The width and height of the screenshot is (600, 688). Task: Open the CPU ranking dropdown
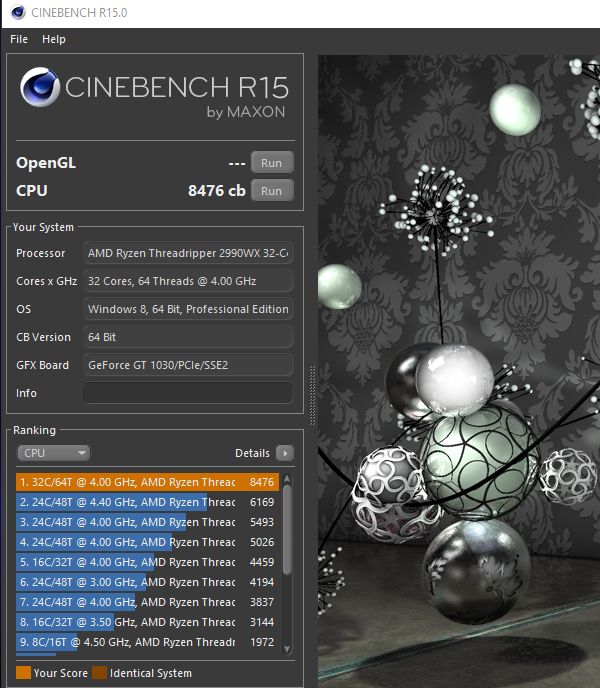pyautogui.click(x=54, y=453)
